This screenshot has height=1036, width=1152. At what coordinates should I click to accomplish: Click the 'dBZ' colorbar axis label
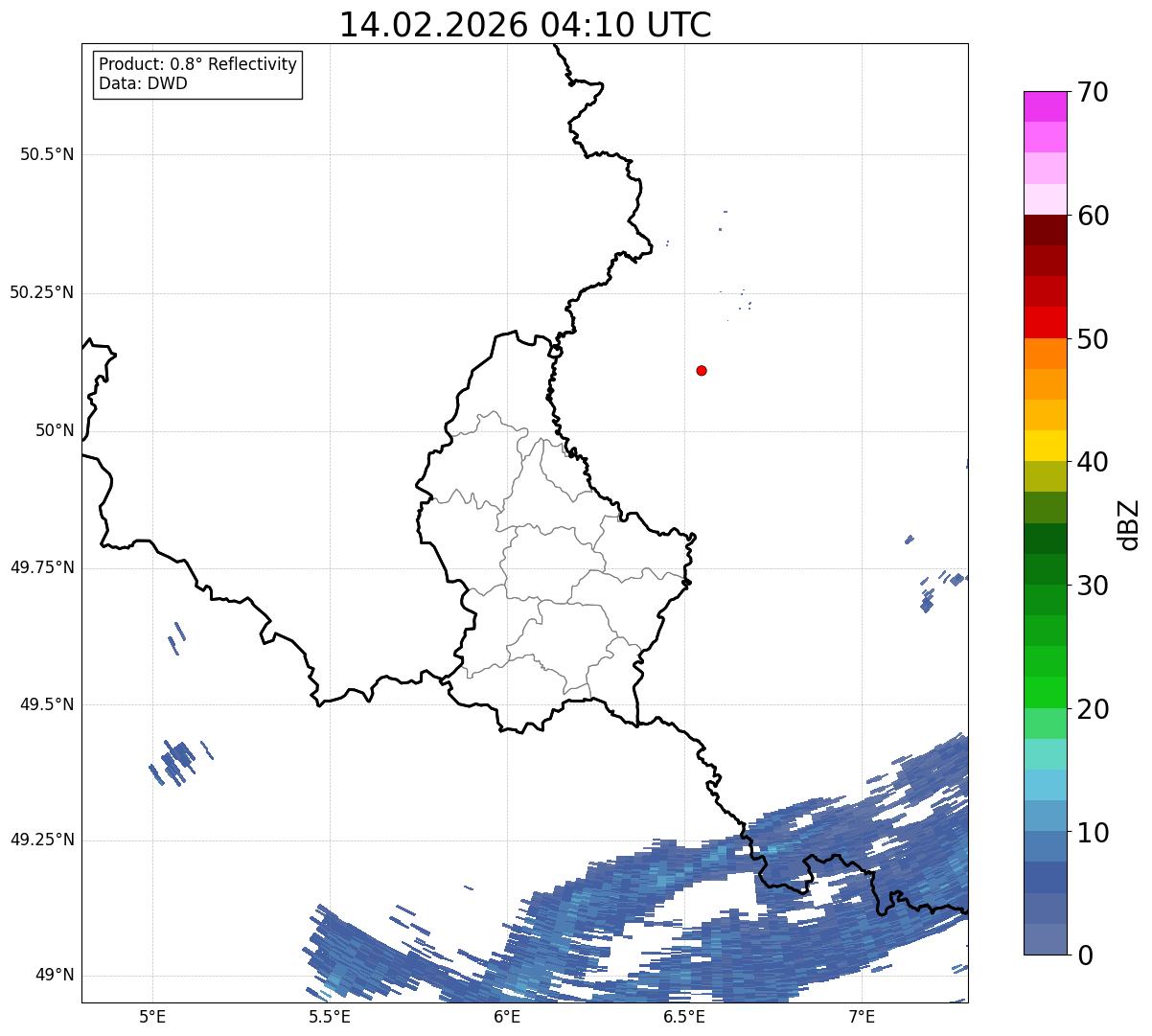click(x=1129, y=523)
